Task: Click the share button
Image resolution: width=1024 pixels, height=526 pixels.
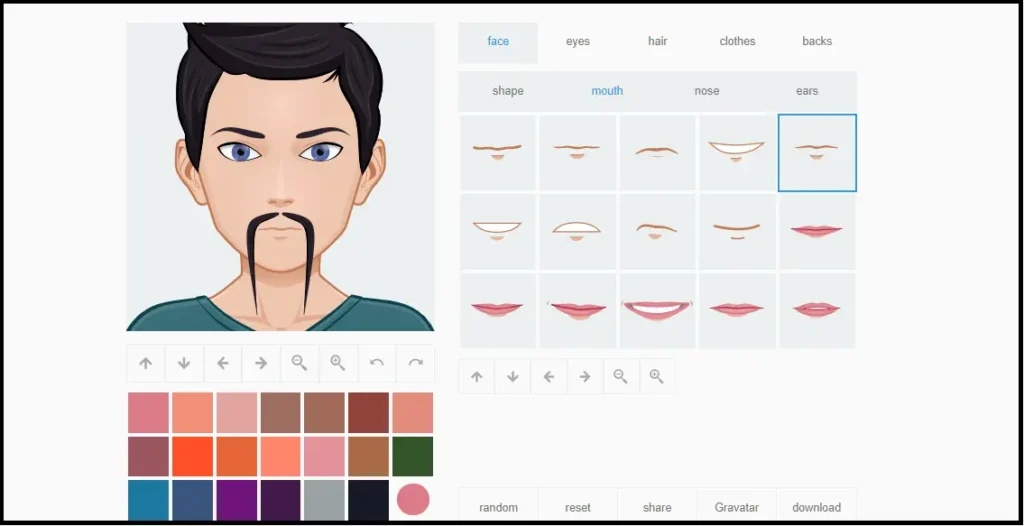Action: pos(657,507)
